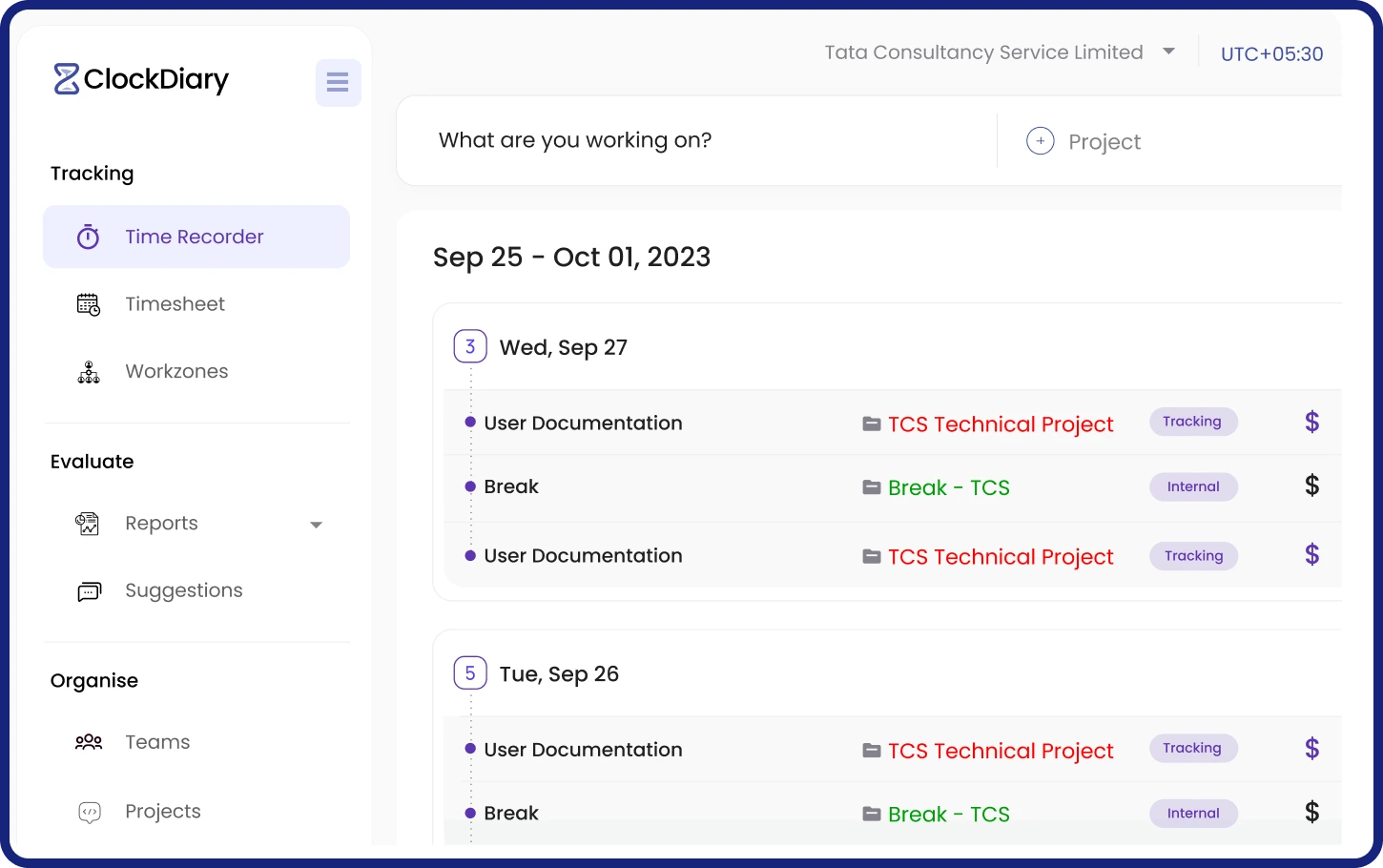The width and height of the screenshot is (1383, 868).
Task: Click the folder icon beside Break - TCS on Sep 26
Action: click(872, 814)
